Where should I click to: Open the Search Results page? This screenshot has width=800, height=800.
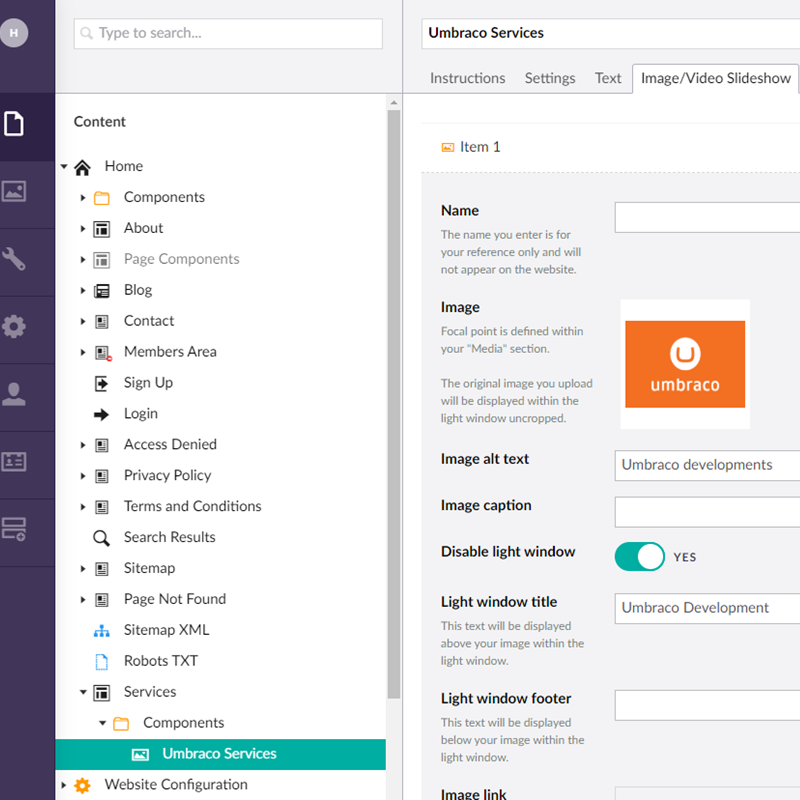point(169,537)
